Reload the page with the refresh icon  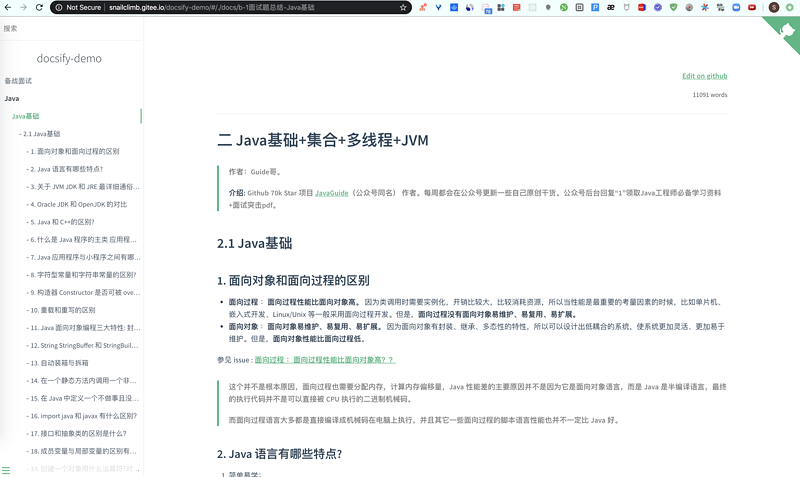click(39, 7)
